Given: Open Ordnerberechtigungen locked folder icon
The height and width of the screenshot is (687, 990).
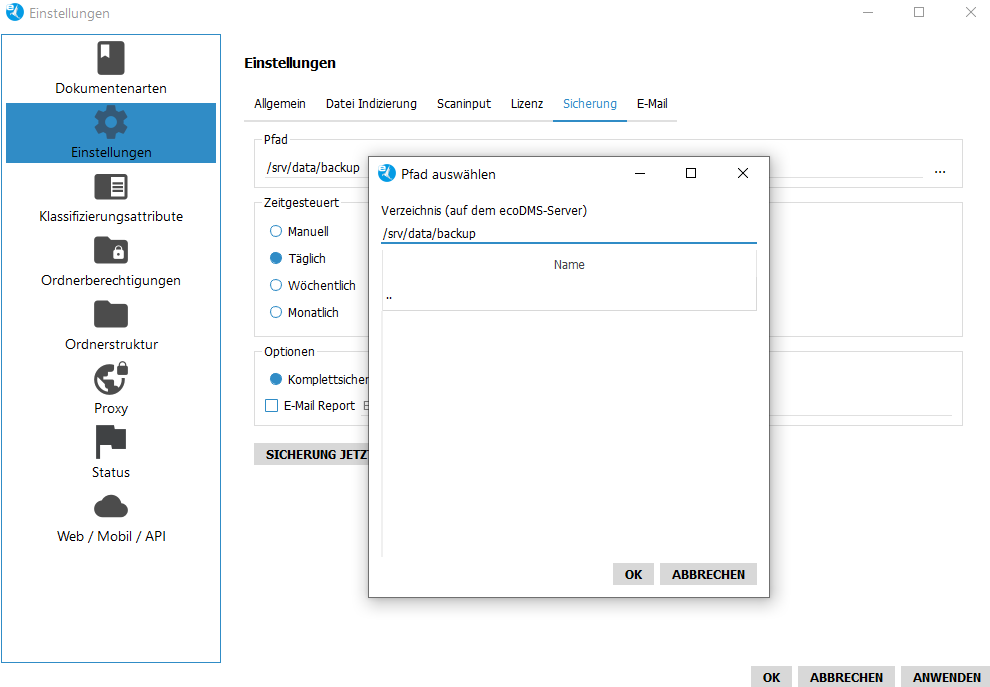Looking at the screenshot, I should (x=111, y=250).
